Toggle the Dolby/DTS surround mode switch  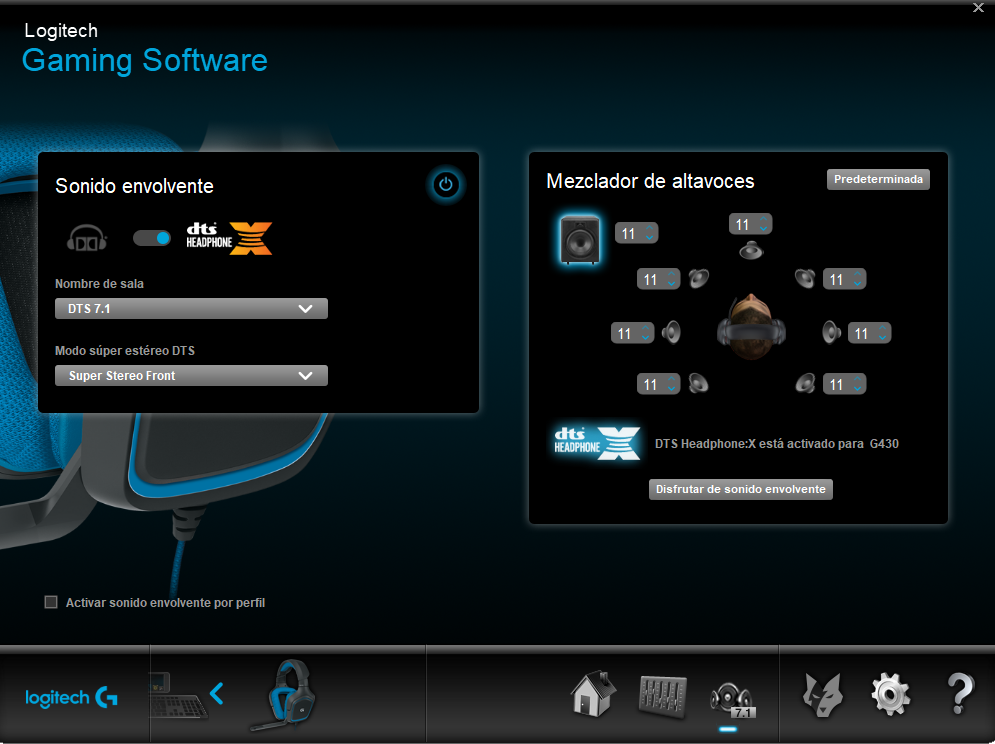pyautogui.click(x=152, y=238)
